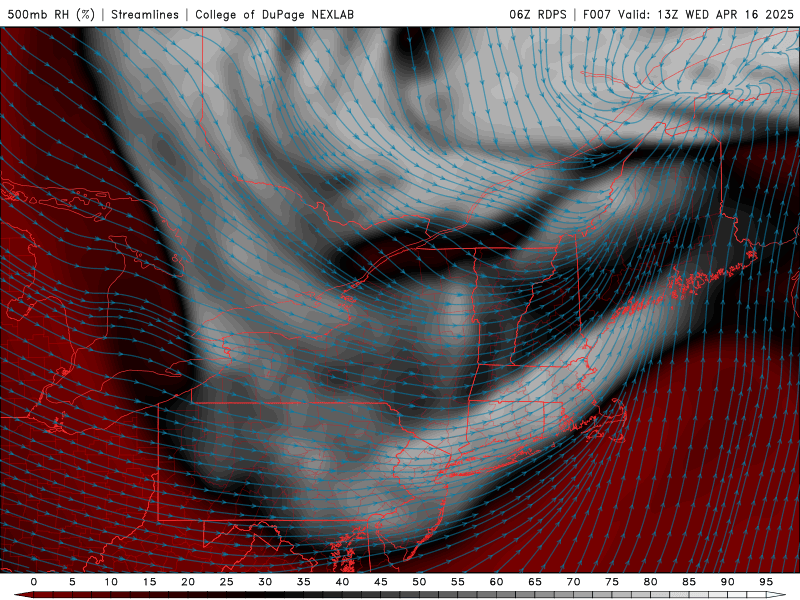This screenshot has height=600, width=800.
Task: Click the "40" value on the humidity scale
Action: coord(342,582)
